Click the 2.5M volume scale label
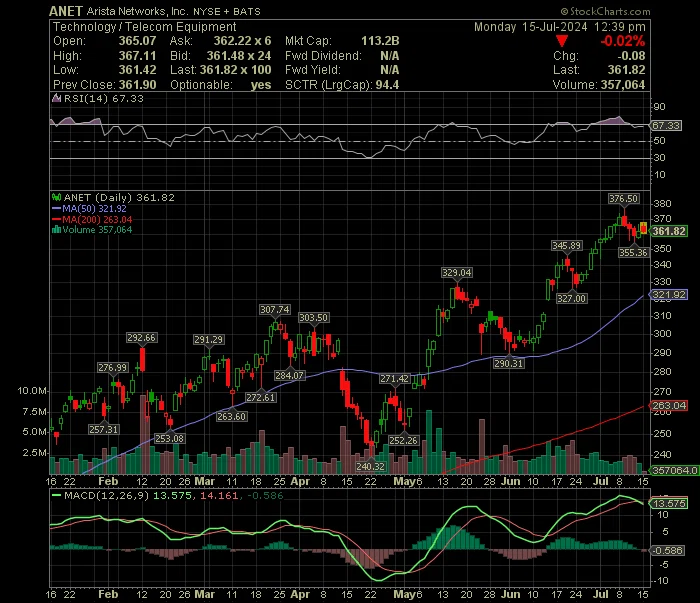This screenshot has width=700, height=603. point(34,453)
